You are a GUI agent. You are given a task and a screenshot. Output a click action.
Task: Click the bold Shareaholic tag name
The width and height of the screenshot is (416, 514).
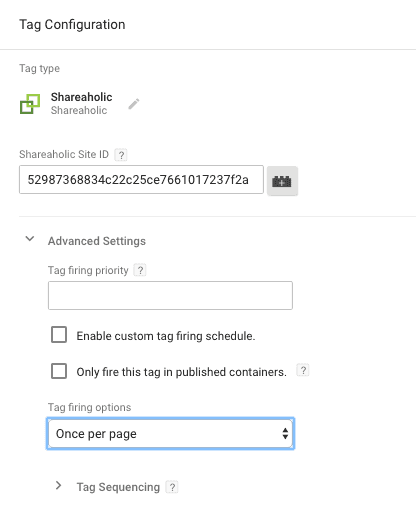pos(81,97)
